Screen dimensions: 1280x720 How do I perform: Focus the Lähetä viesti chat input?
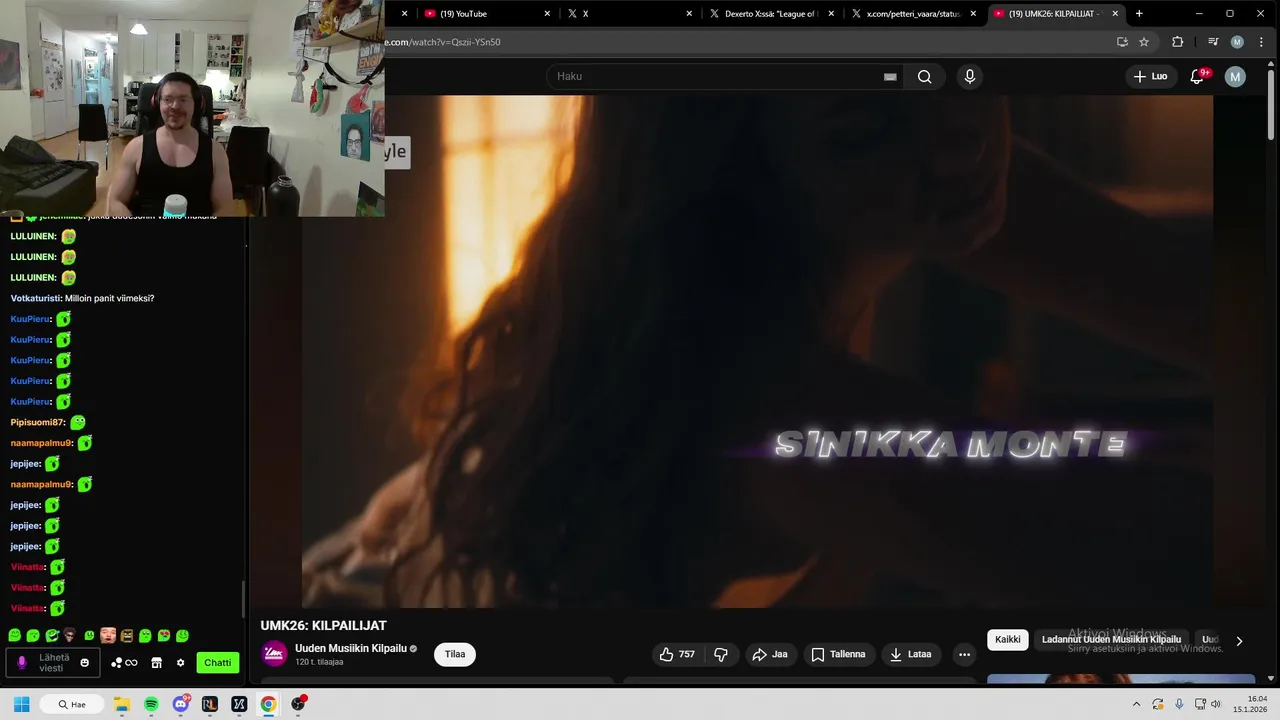(55, 663)
